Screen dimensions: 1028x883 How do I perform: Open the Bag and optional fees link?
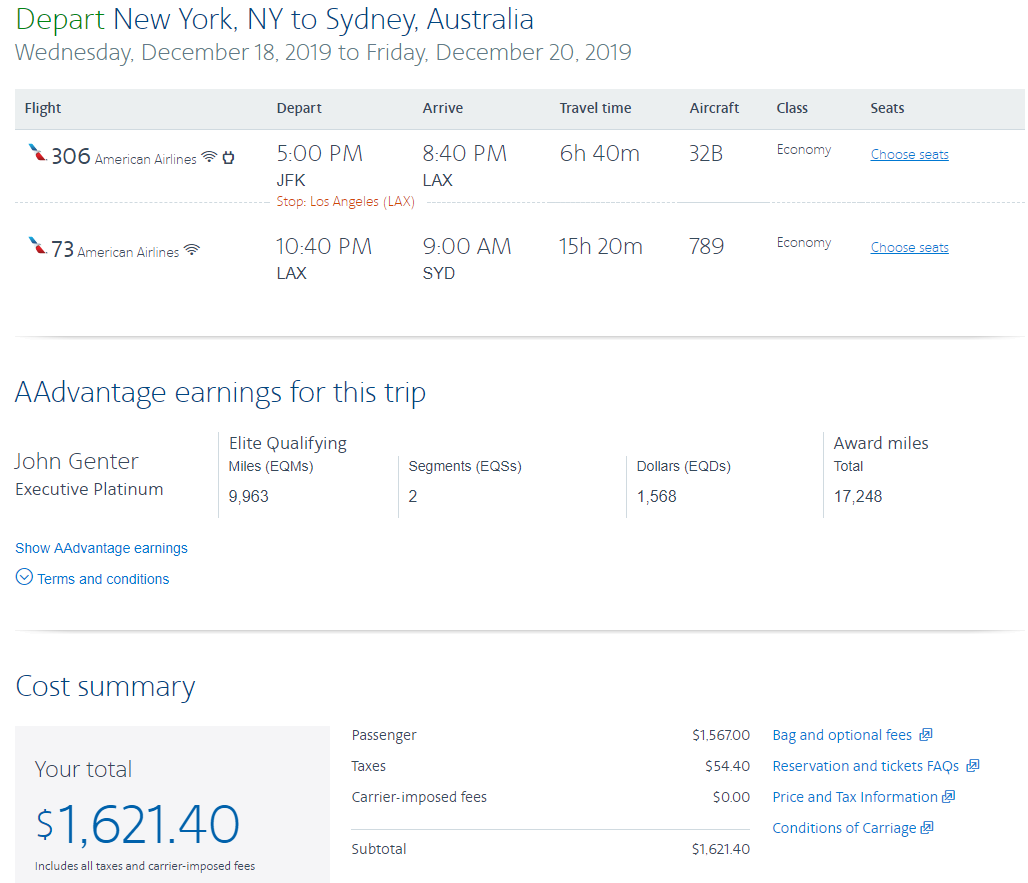point(842,735)
